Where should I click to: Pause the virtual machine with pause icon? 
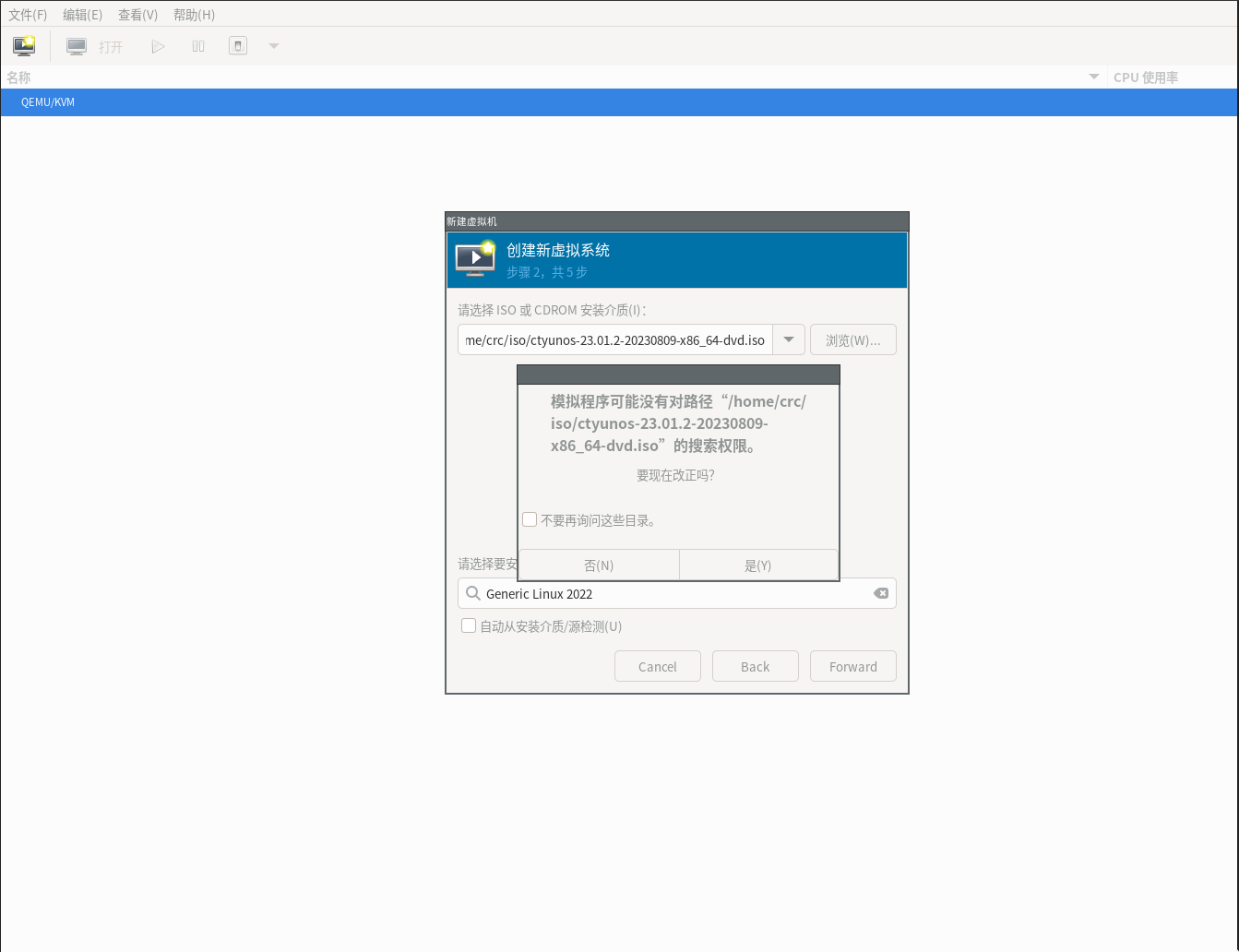[198, 46]
